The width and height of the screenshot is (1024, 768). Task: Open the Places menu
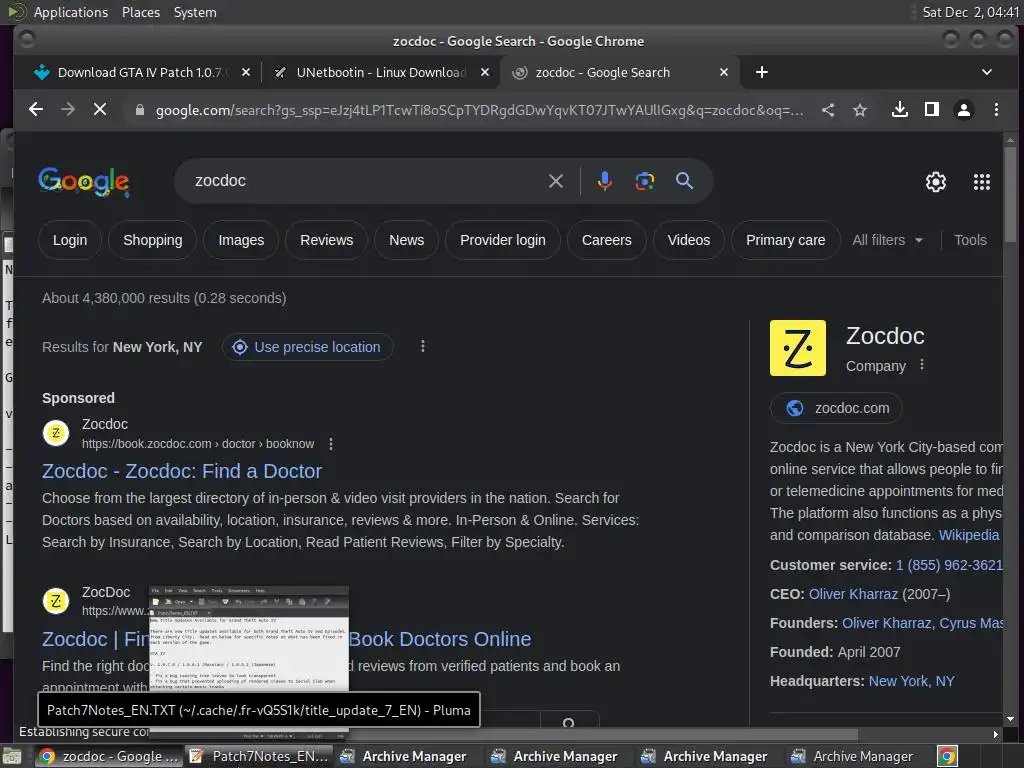(x=140, y=12)
